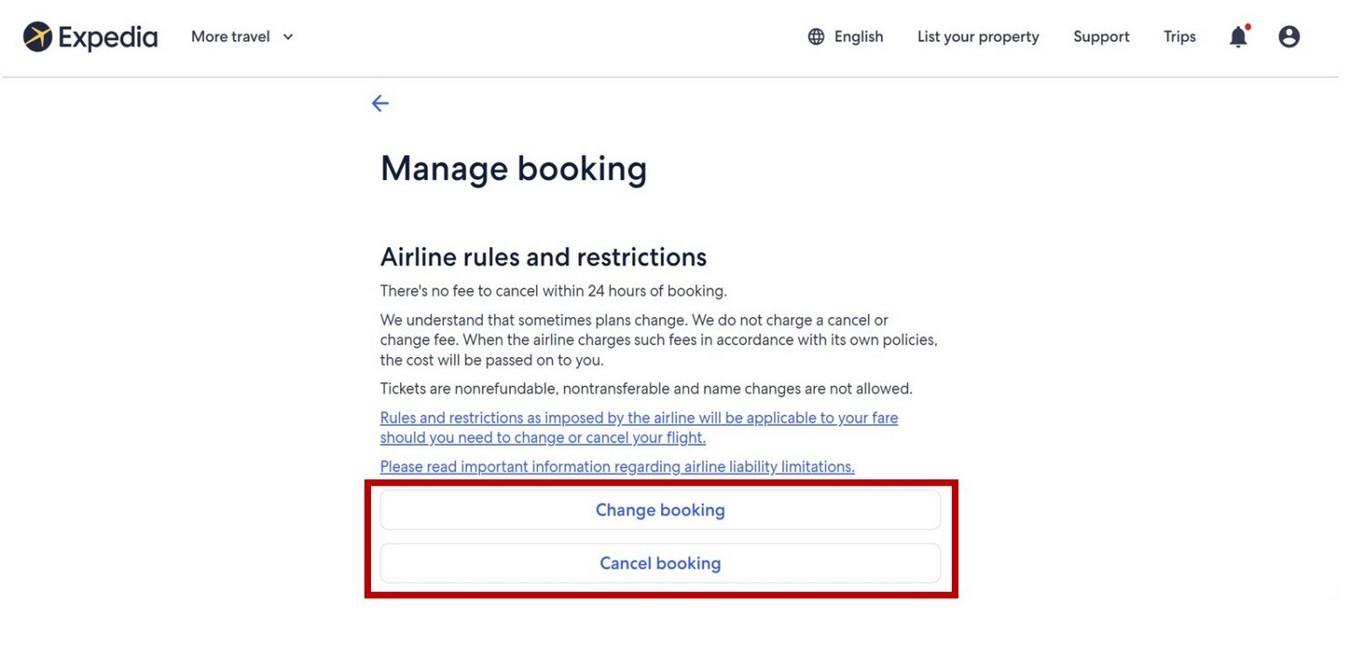
Task: Open List your property
Action: click(x=978, y=37)
